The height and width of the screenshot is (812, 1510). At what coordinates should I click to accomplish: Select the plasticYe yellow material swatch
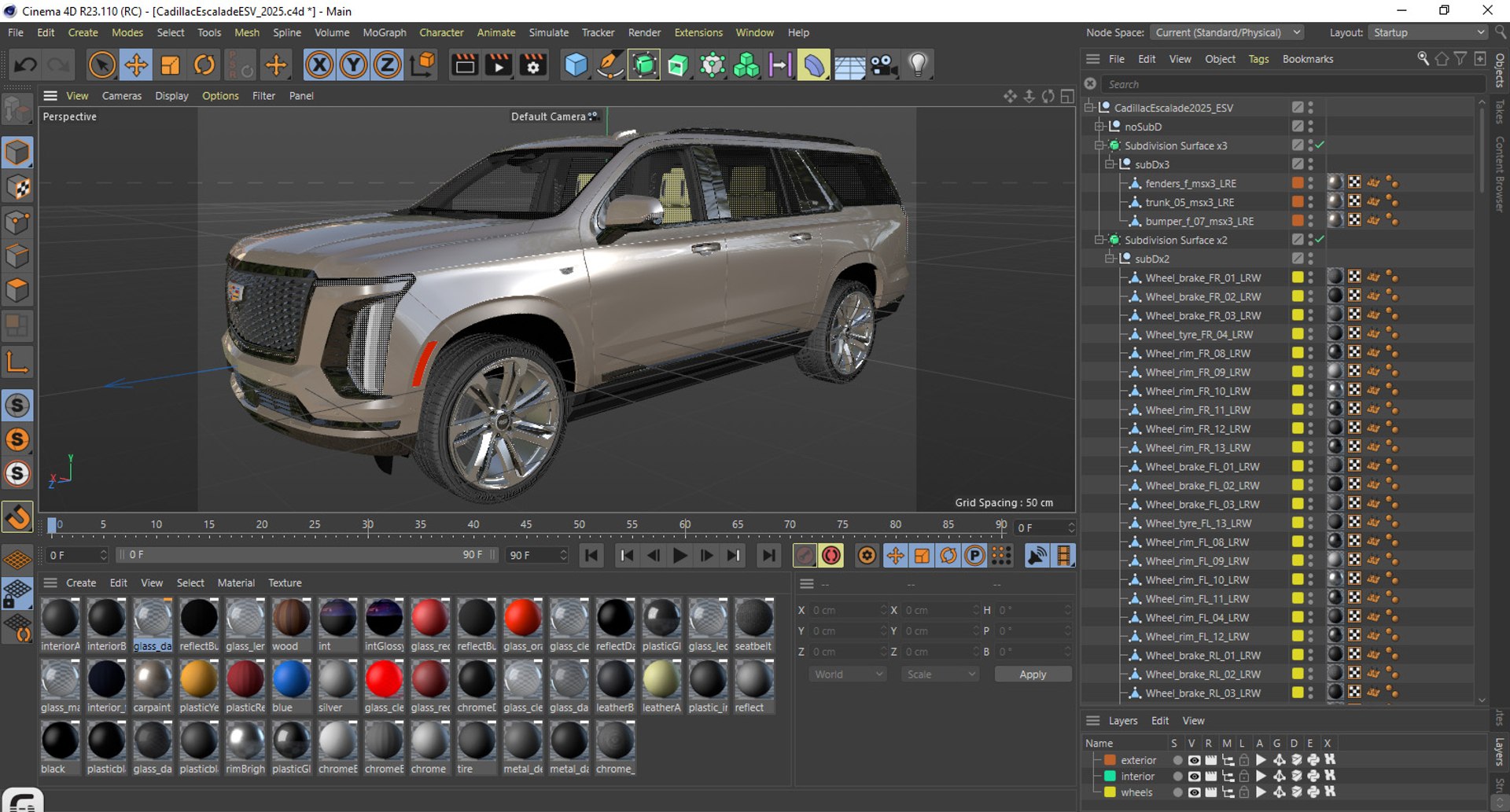click(198, 679)
